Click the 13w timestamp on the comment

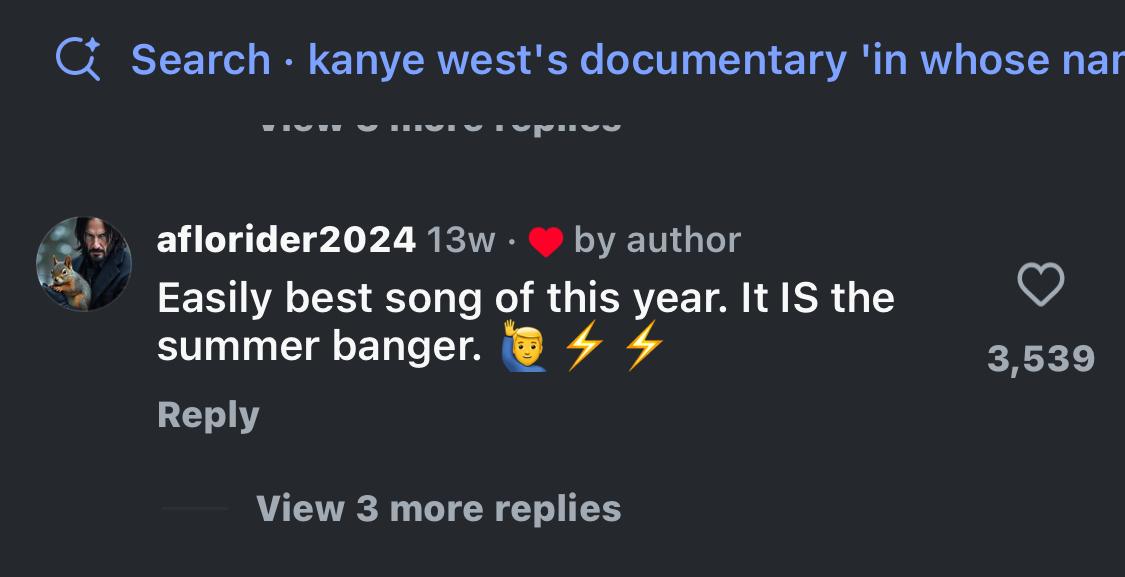pyautogui.click(x=460, y=240)
